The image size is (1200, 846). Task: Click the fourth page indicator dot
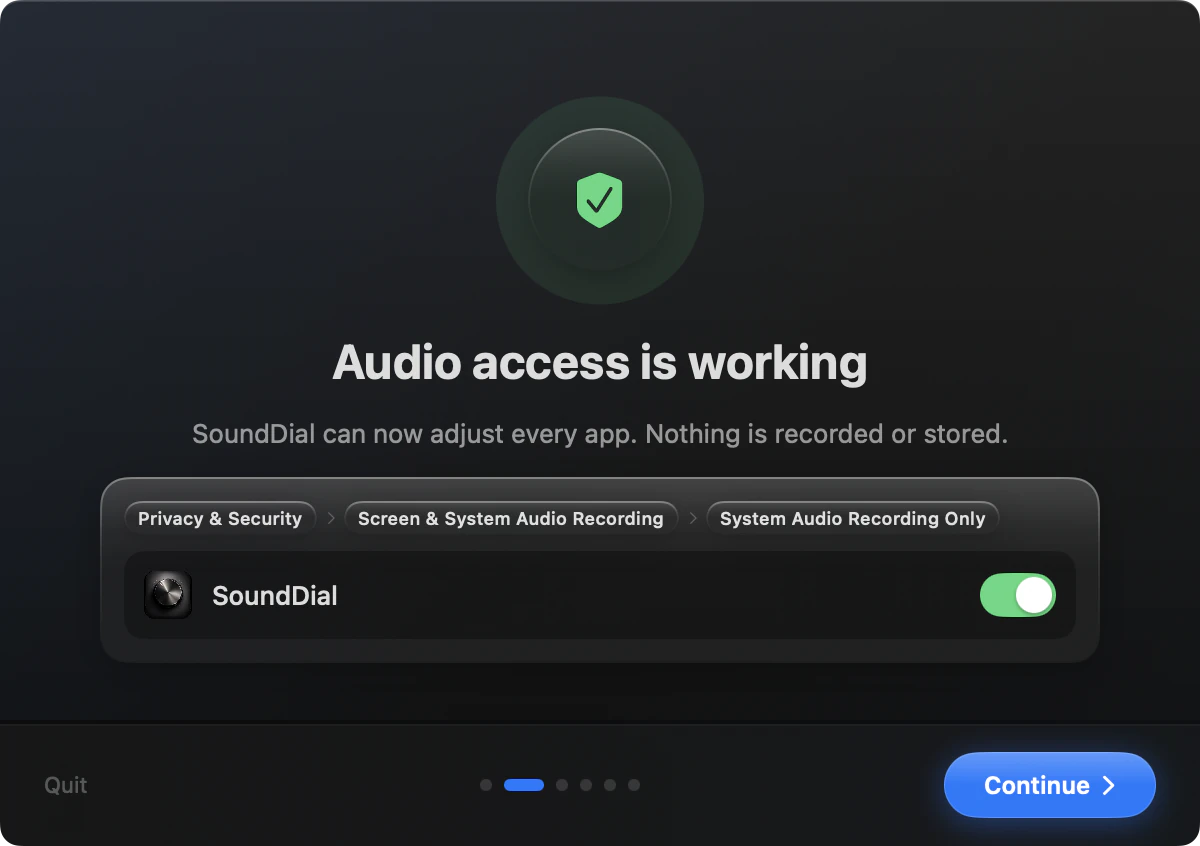586,785
